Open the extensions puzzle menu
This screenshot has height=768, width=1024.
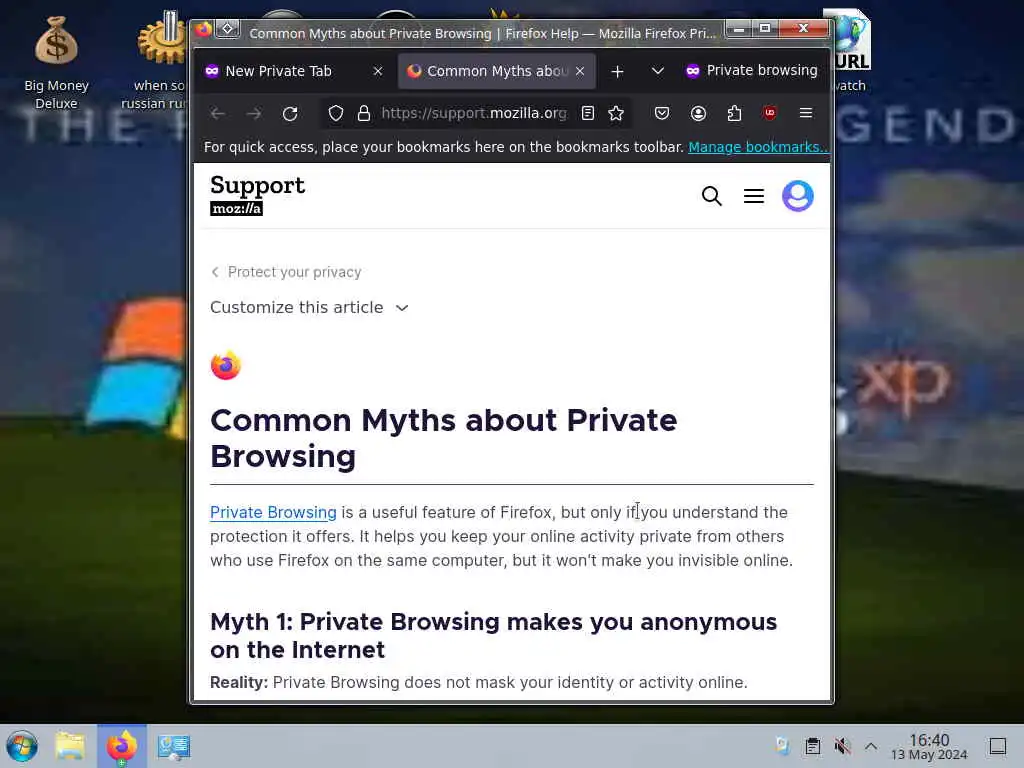point(734,114)
